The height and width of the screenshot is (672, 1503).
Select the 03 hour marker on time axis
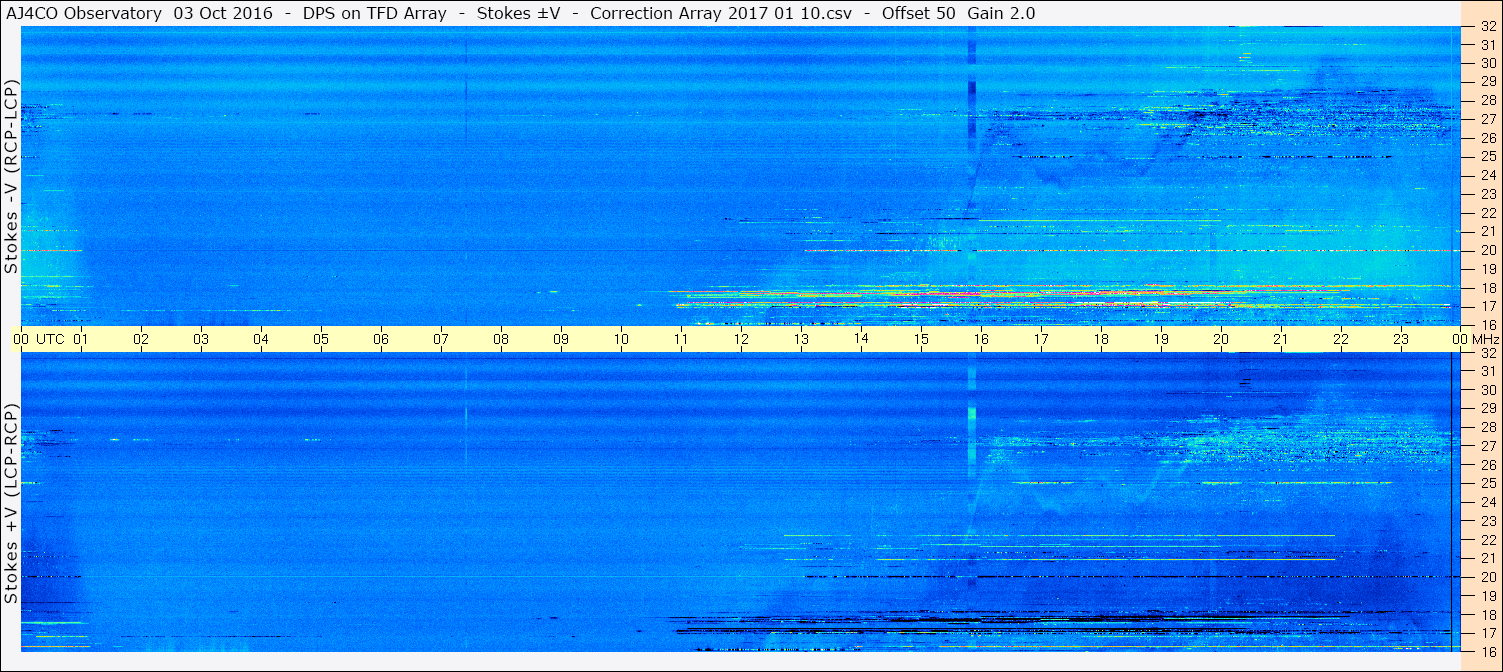pos(200,339)
